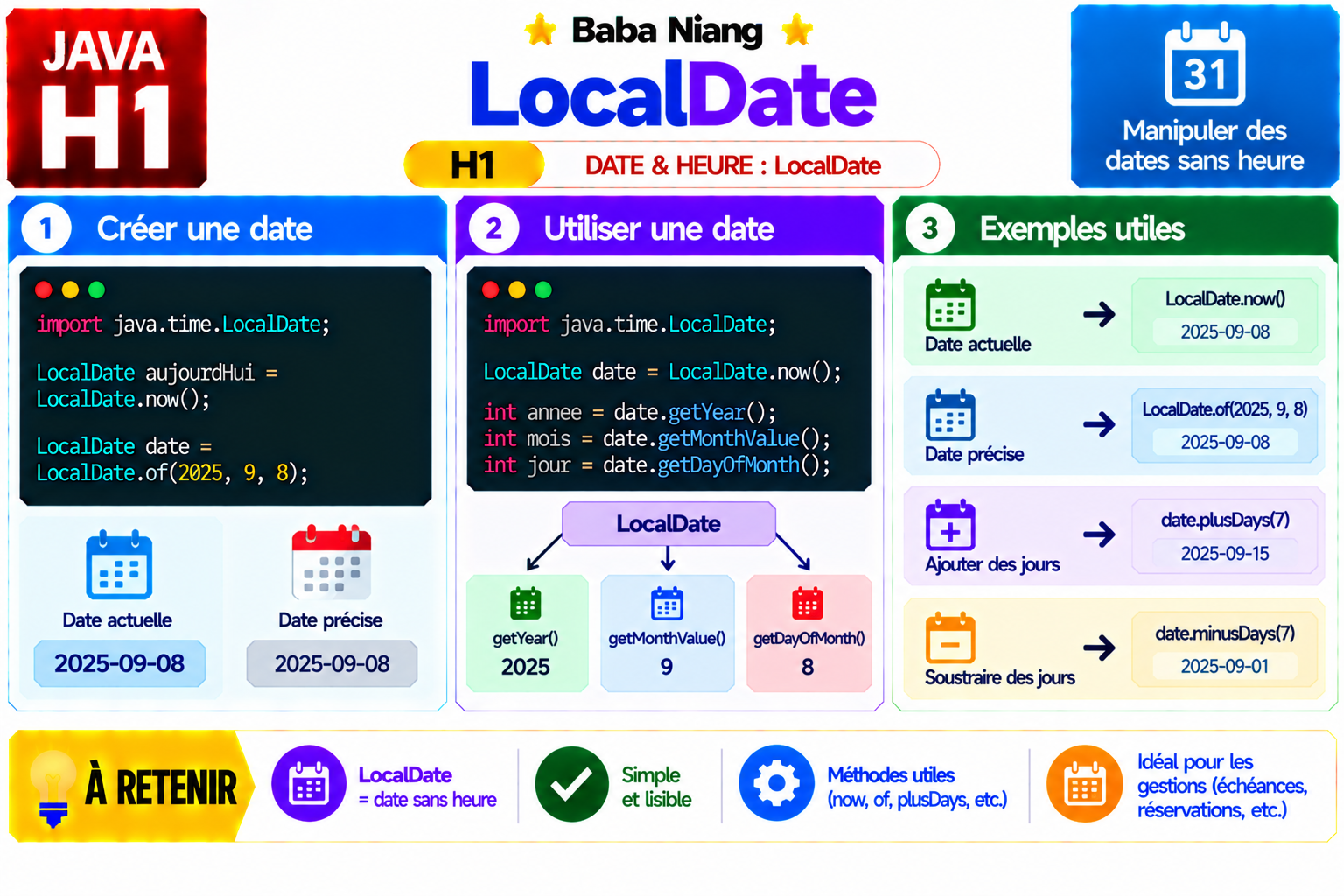Click the arrow next to Ajouter des jours

pyautogui.click(x=1100, y=534)
